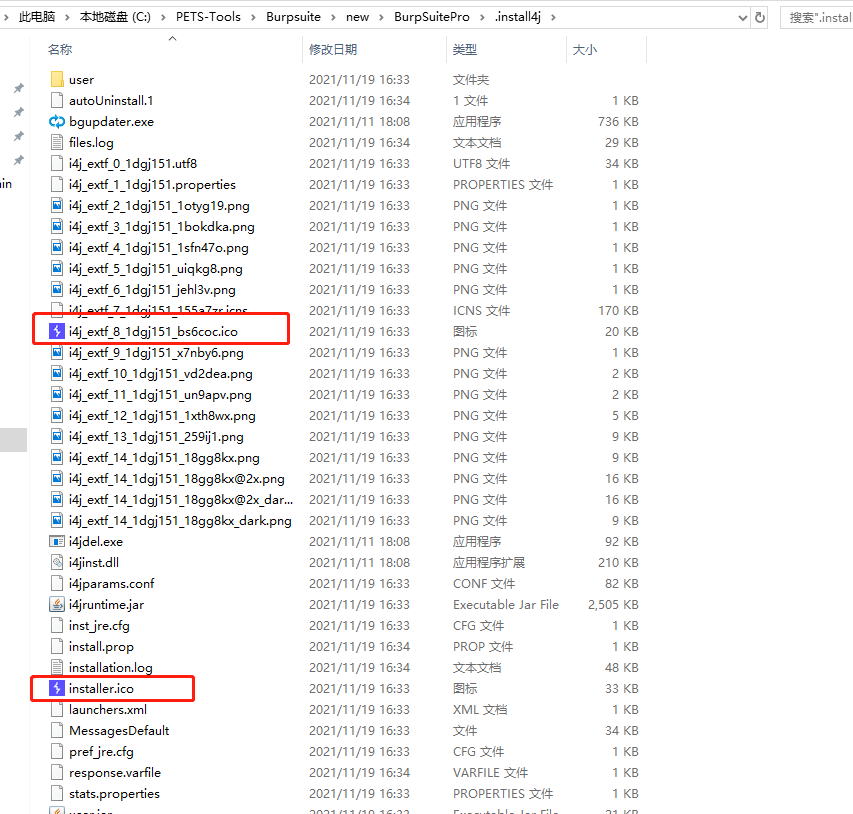The width and height of the screenshot is (853, 814).
Task: Click the i4j_extf_5_1dgj151_uiqkg8.png image icon
Action: pyautogui.click(x=57, y=269)
